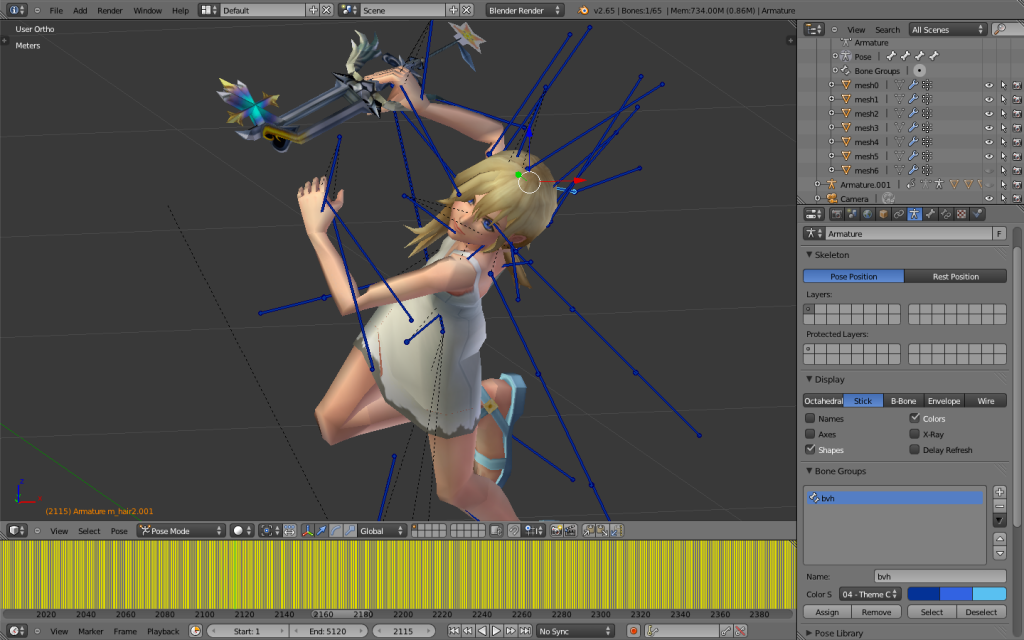Open the 04 - Theme Color Set dropdown
This screenshot has height=640, width=1024.
pyautogui.click(x=871, y=594)
